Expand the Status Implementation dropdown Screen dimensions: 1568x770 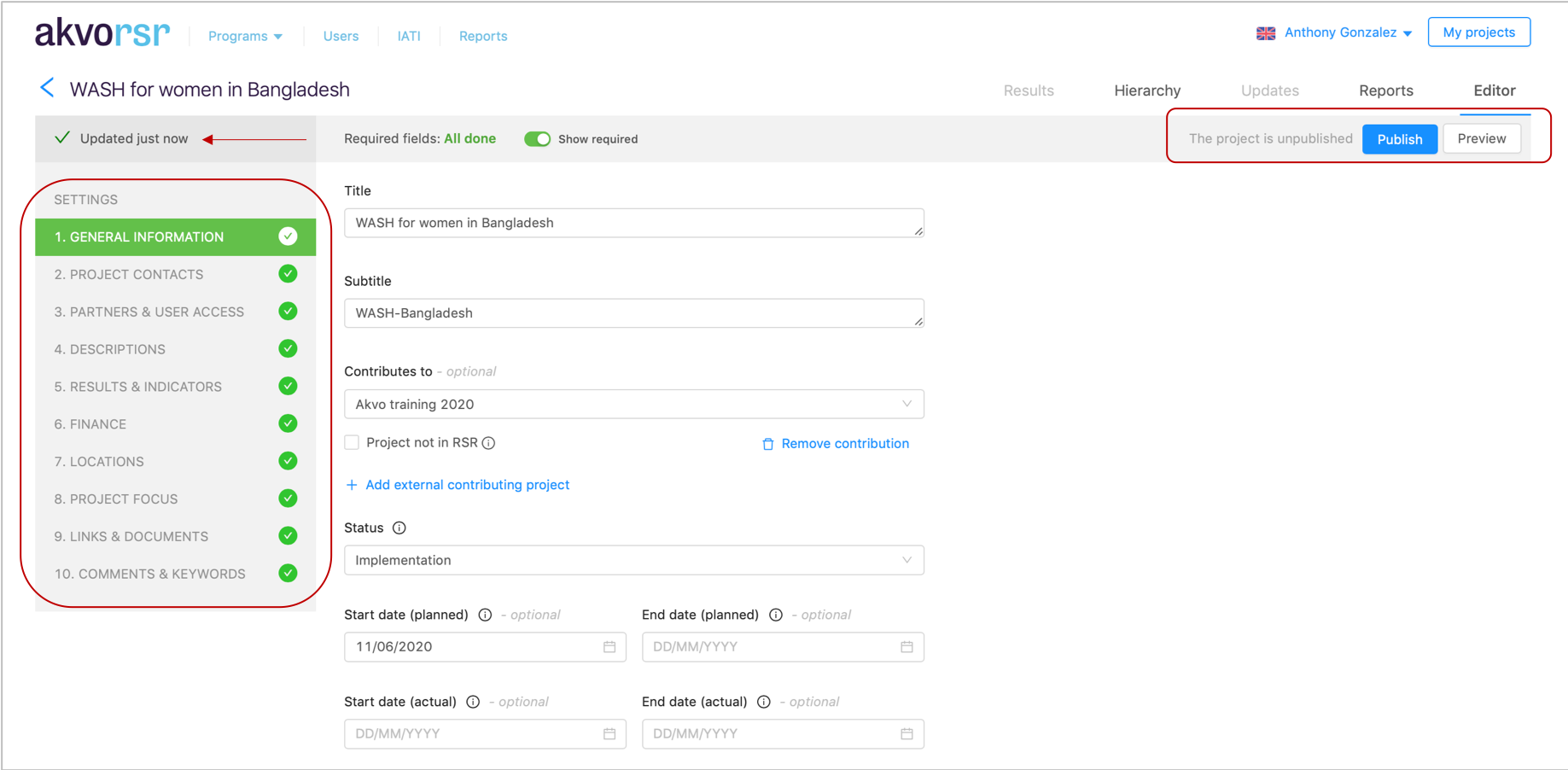[634, 560]
